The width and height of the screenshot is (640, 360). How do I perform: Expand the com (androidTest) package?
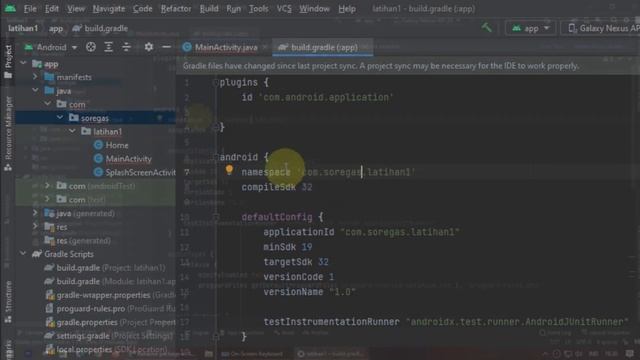(48, 186)
